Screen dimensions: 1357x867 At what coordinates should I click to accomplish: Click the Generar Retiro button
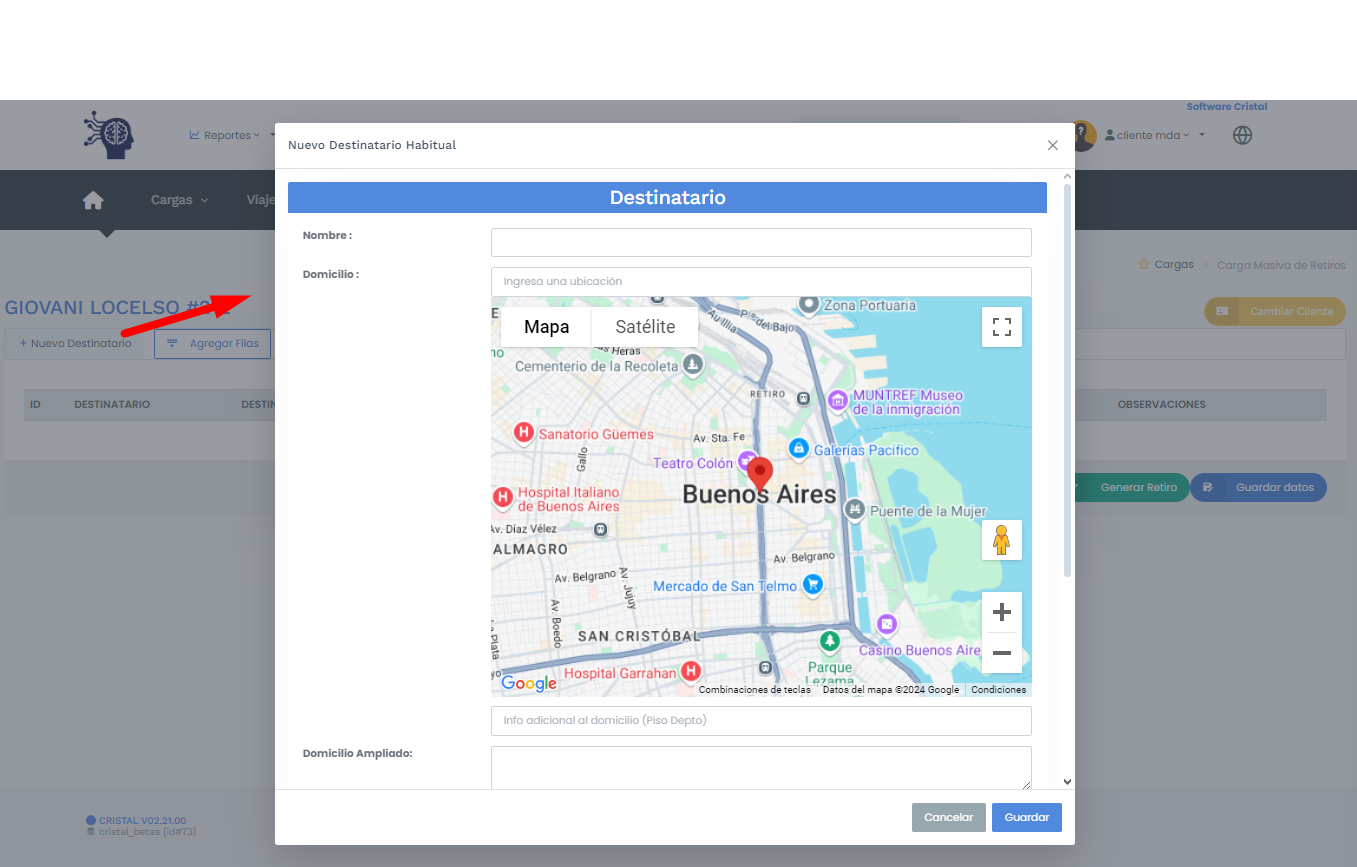1130,487
